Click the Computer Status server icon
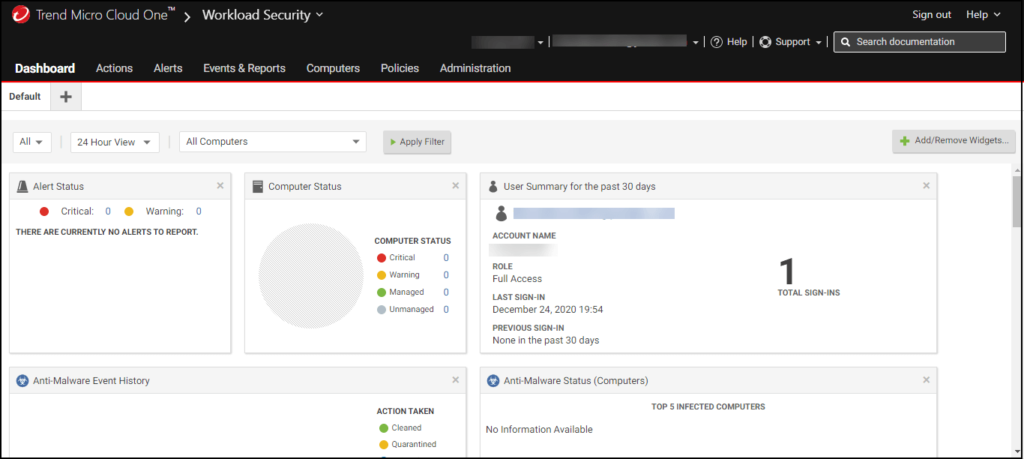Viewport: 1024px width, 459px height. (257, 187)
